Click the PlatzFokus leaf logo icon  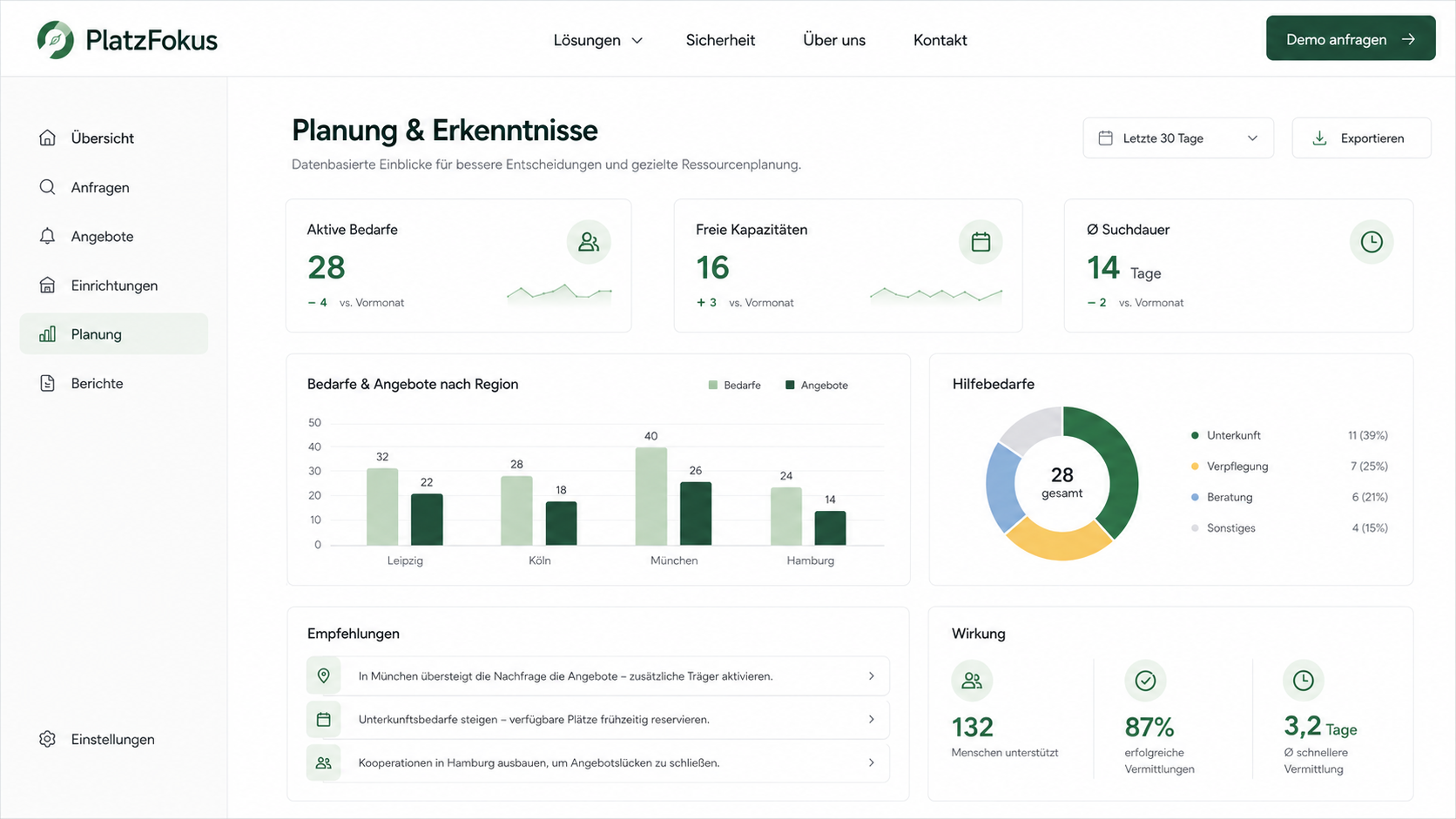click(x=56, y=39)
